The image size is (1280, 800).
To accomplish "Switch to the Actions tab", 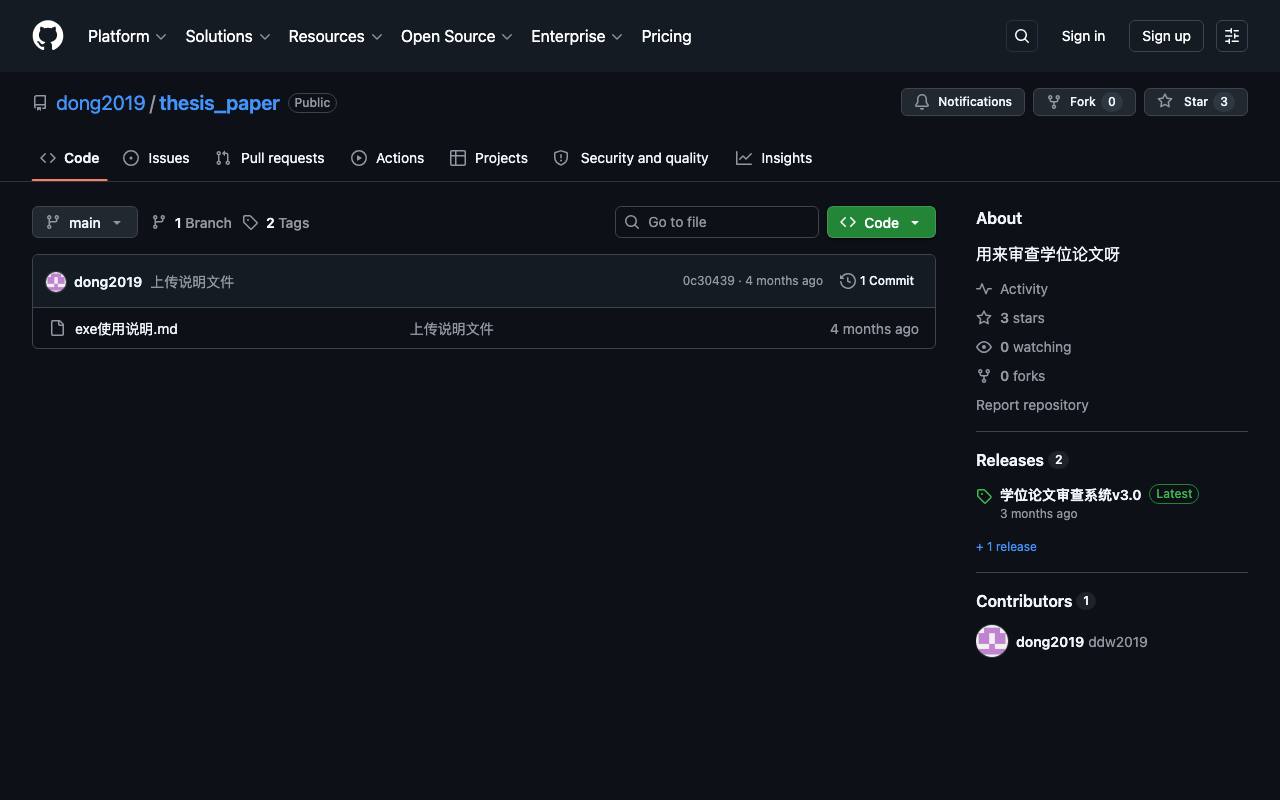I will point(388,158).
